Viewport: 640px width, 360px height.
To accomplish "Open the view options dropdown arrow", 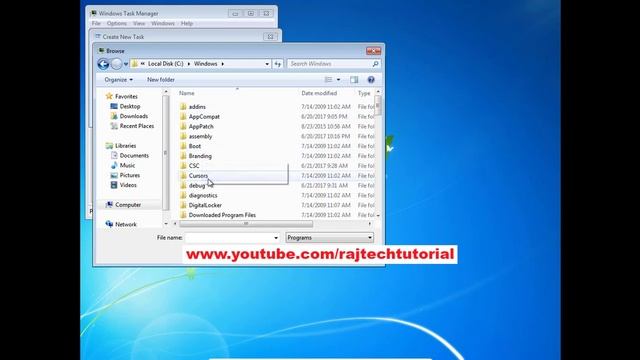I will point(338,80).
